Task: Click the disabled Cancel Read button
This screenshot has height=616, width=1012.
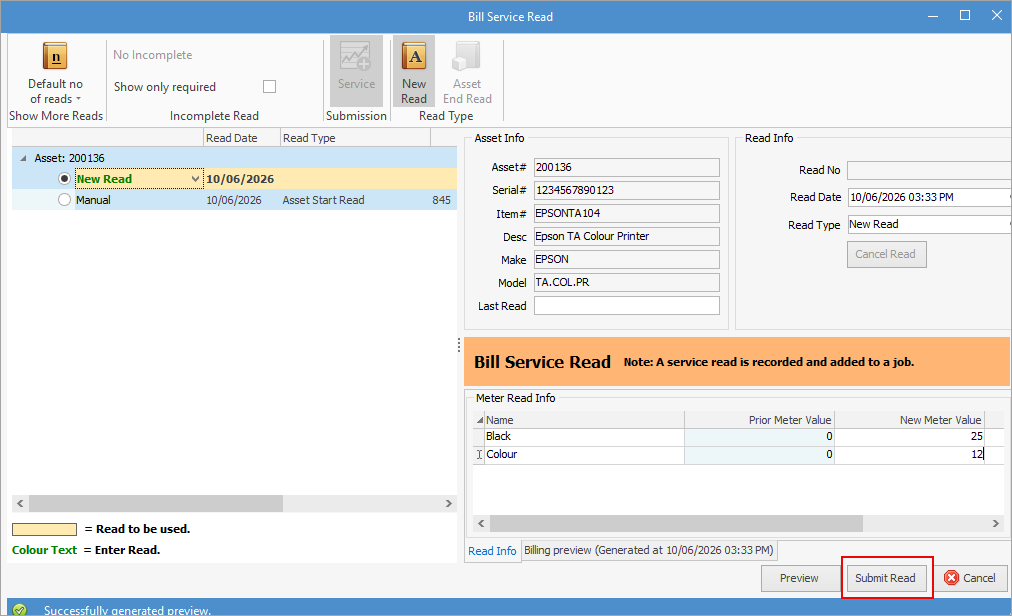Action: click(x=886, y=254)
